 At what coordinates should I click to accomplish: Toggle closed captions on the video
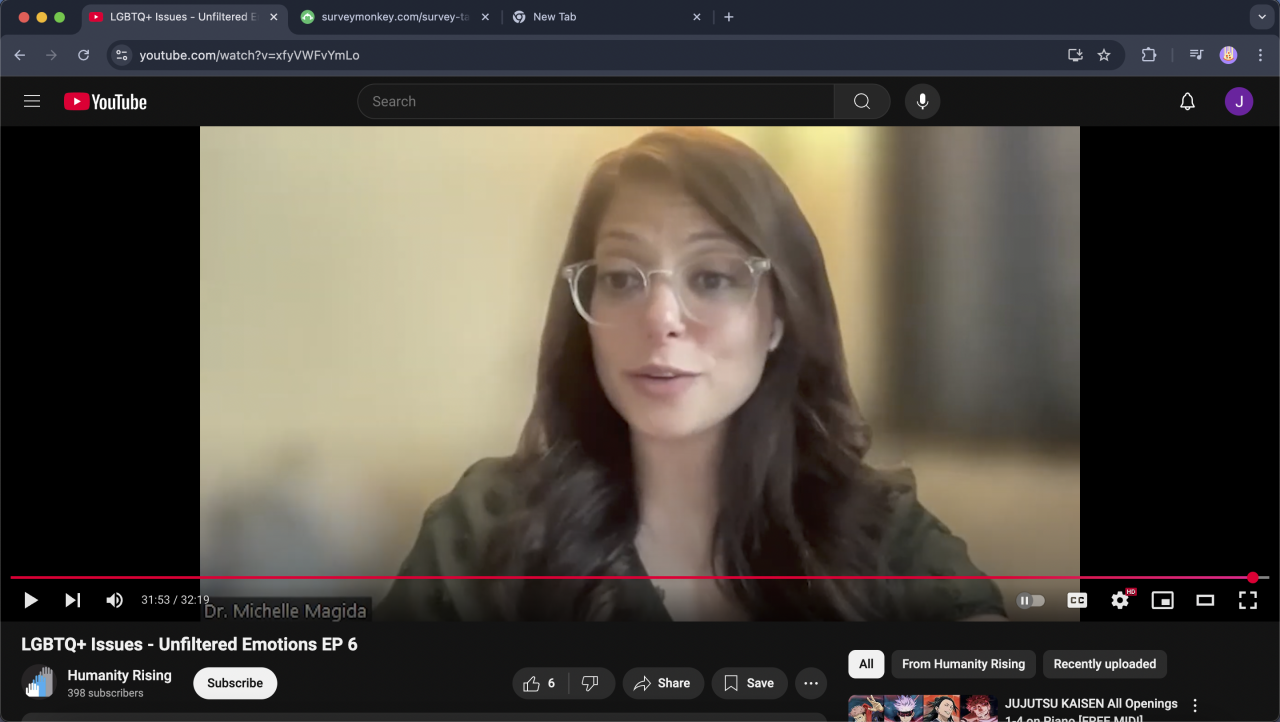[x=1077, y=600]
